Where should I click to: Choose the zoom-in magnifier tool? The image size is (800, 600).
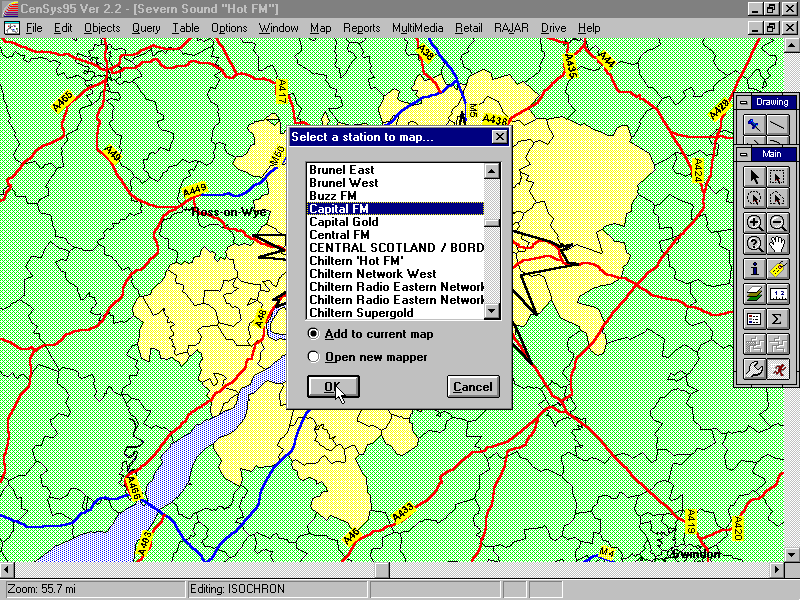tap(755, 223)
